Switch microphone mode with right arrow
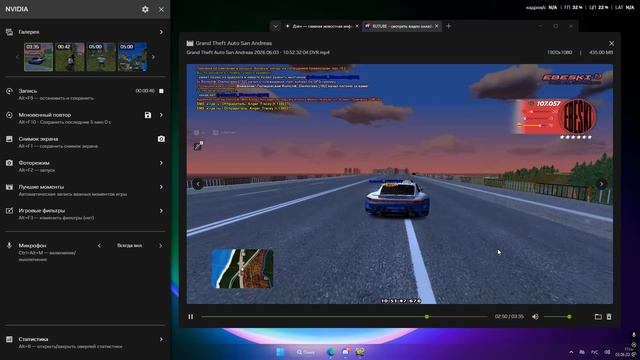The width and height of the screenshot is (640, 360). coord(160,246)
